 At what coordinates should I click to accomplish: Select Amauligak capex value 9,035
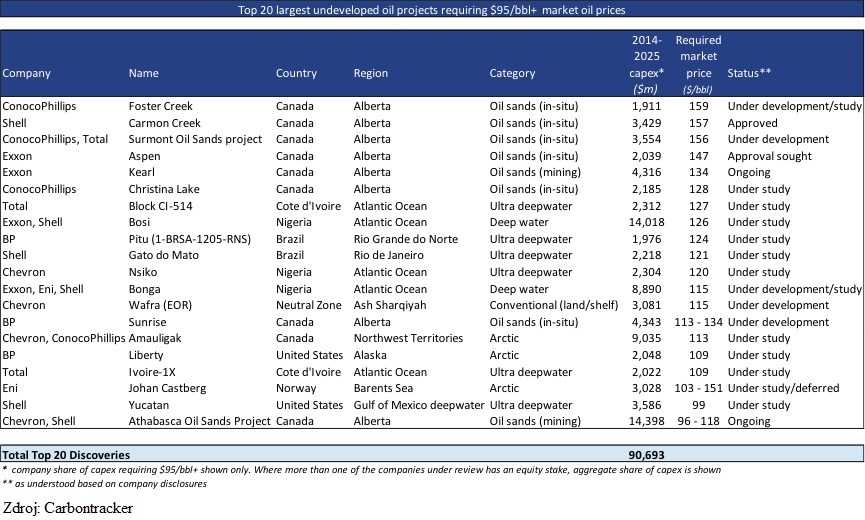(x=647, y=338)
